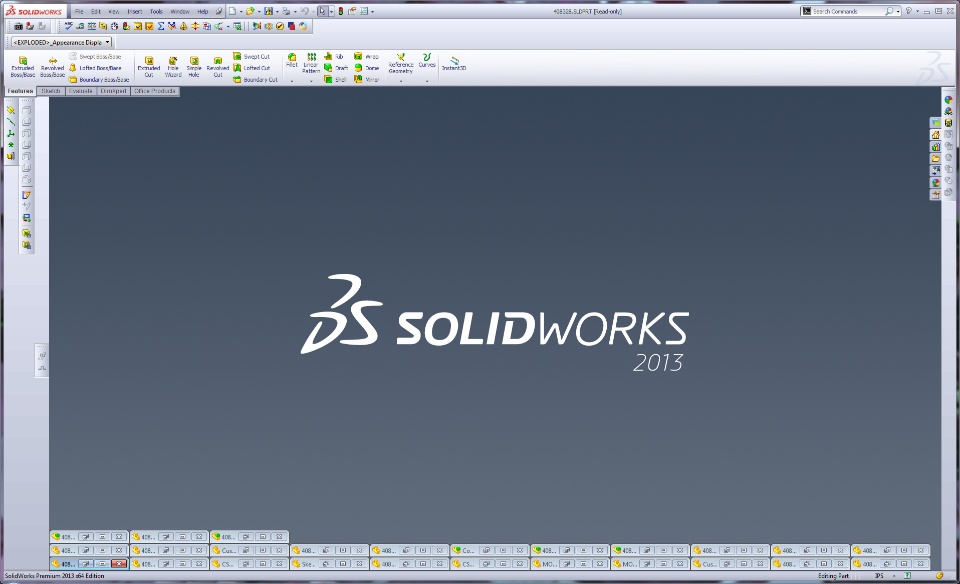Click the Rebuild traffic light icon
960x584 pixels.
coord(340,11)
